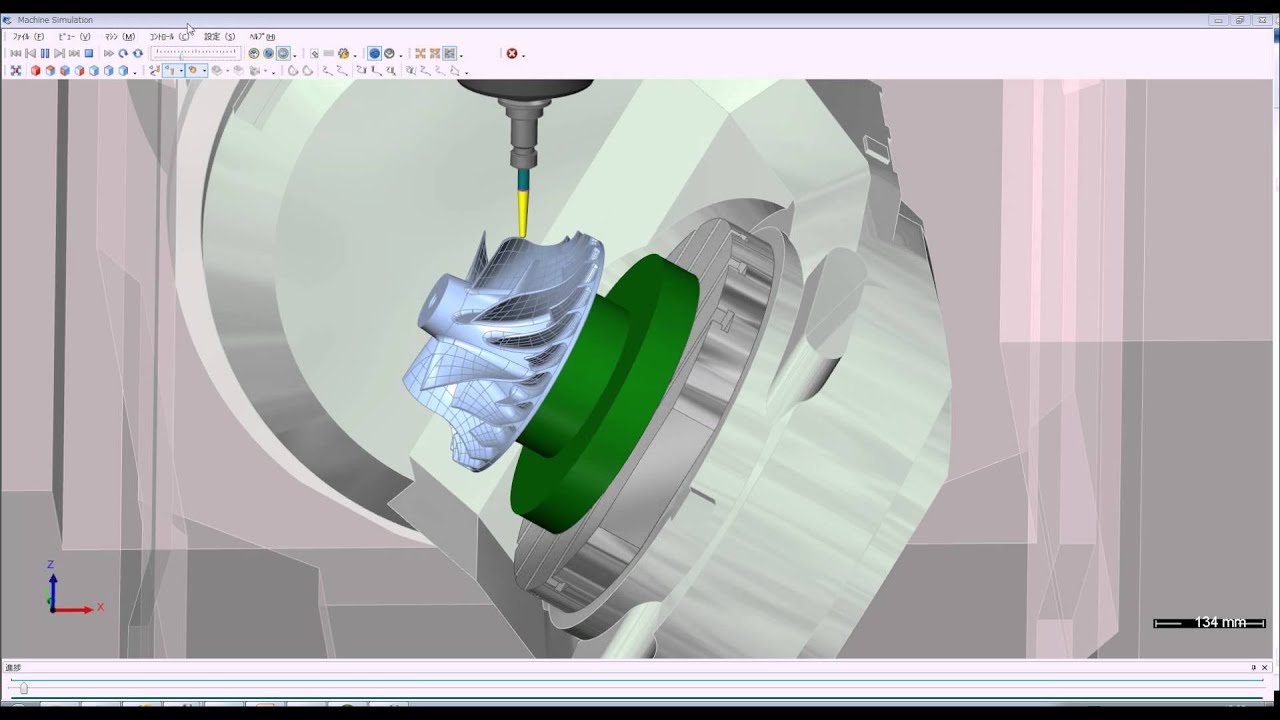Screen dimensions: 1280x720
Task: Close the 進捗 progress panel
Action: [x=1265, y=667]
